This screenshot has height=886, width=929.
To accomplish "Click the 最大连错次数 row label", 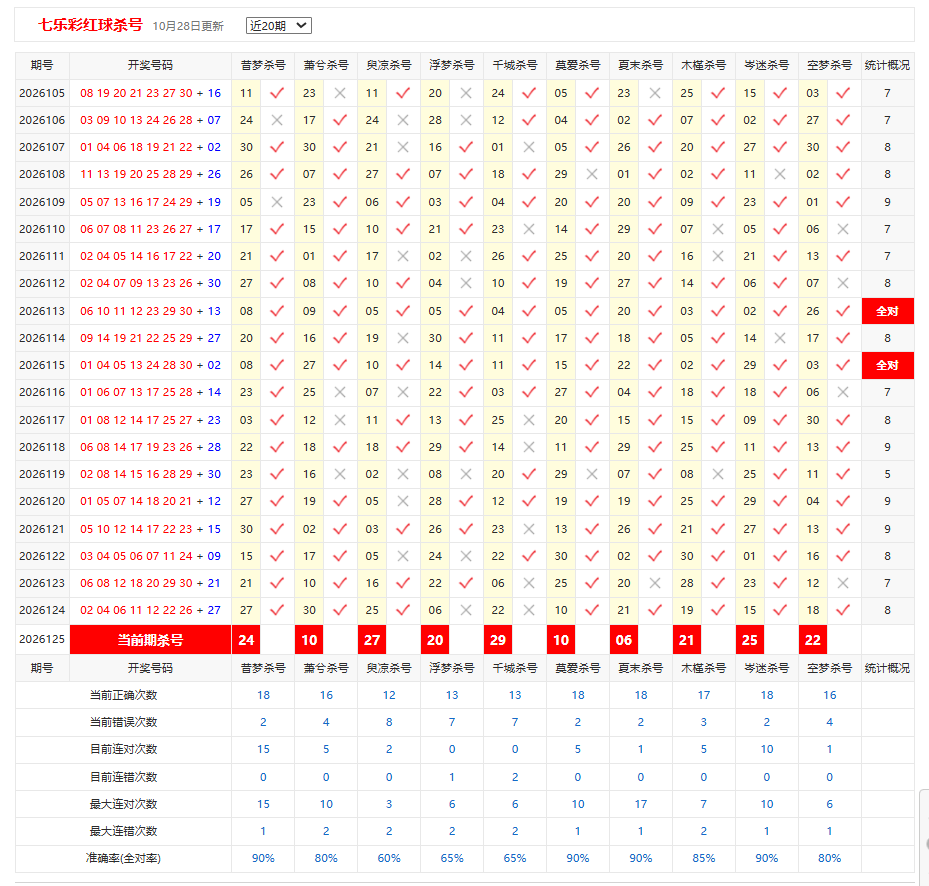I will pyautogui.click(x=123, y=831).
